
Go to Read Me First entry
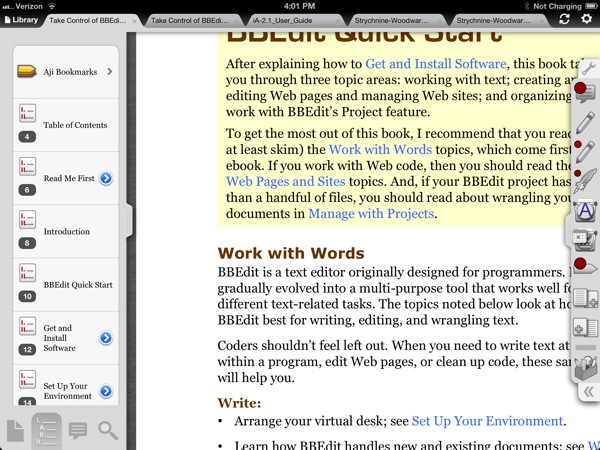66,178
